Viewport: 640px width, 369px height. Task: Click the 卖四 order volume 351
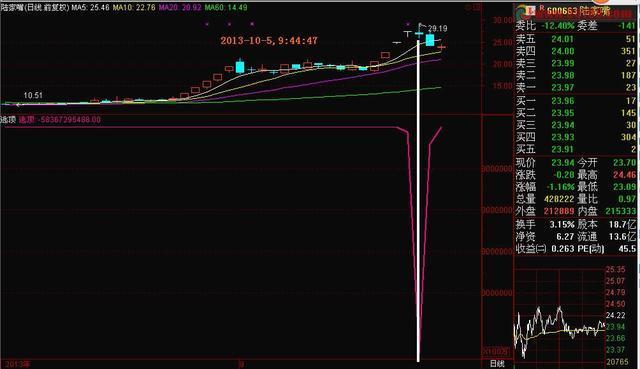click(x=628, y=51)
